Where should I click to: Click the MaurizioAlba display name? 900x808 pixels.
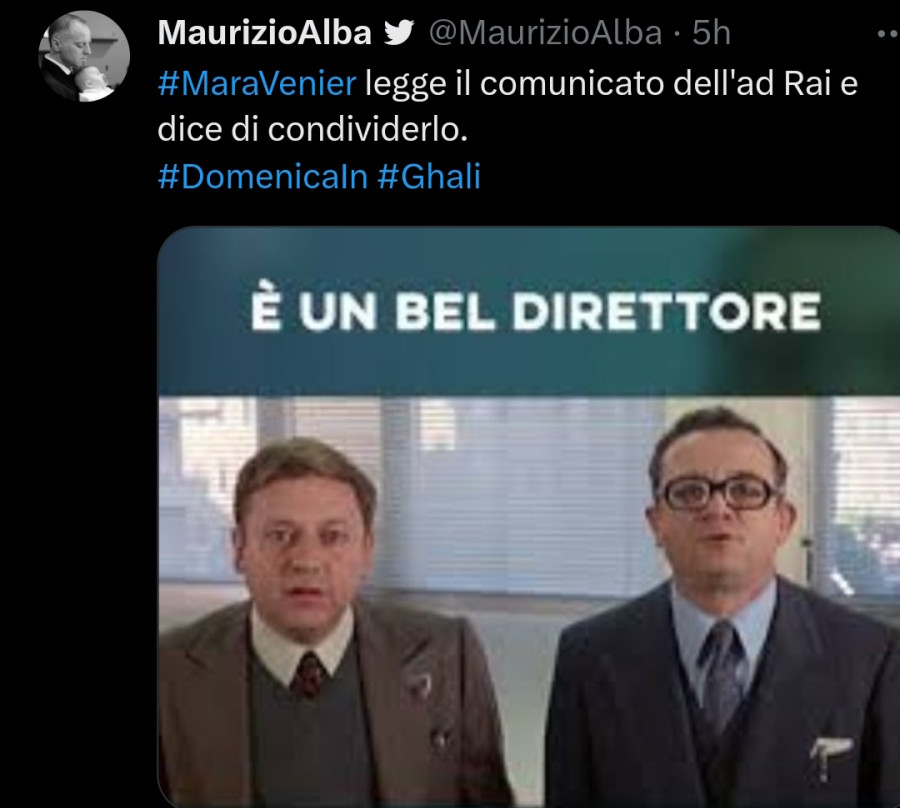pos(265,33)
